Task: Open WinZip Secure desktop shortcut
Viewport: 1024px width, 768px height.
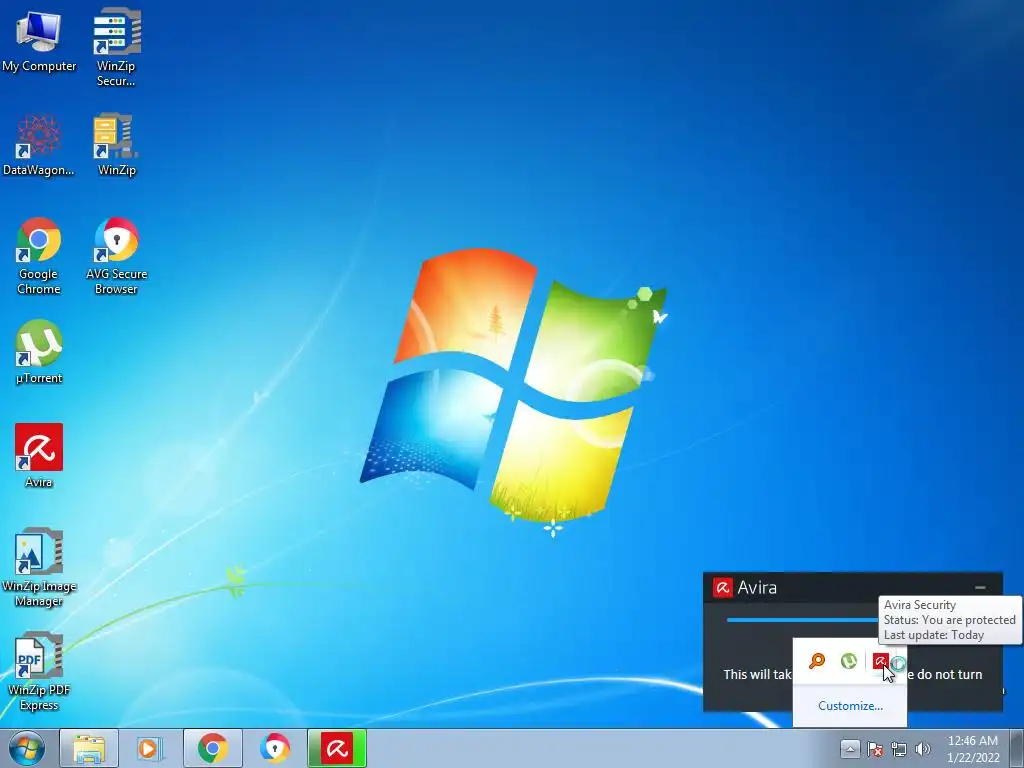Action: (116, 47)
